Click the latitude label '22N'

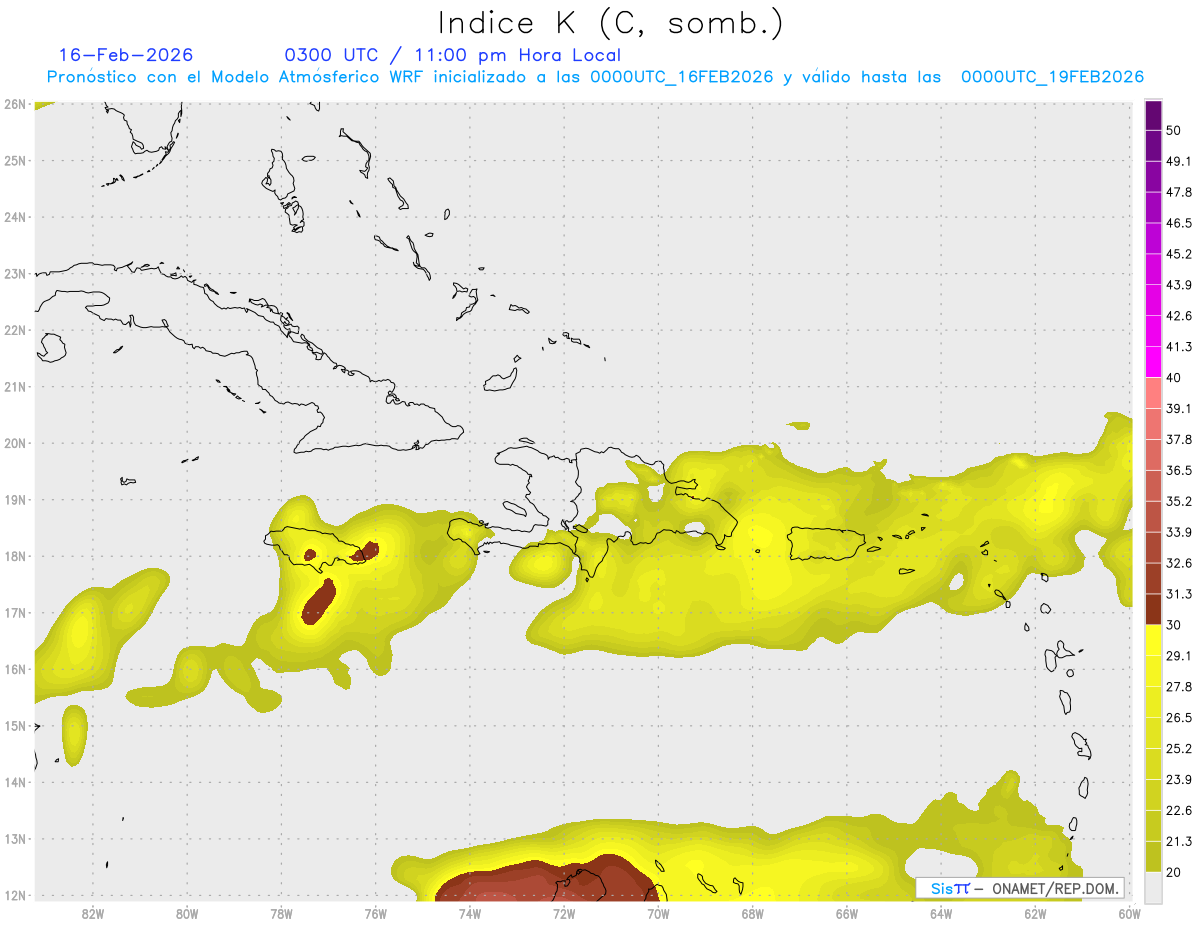click(14, 330)
